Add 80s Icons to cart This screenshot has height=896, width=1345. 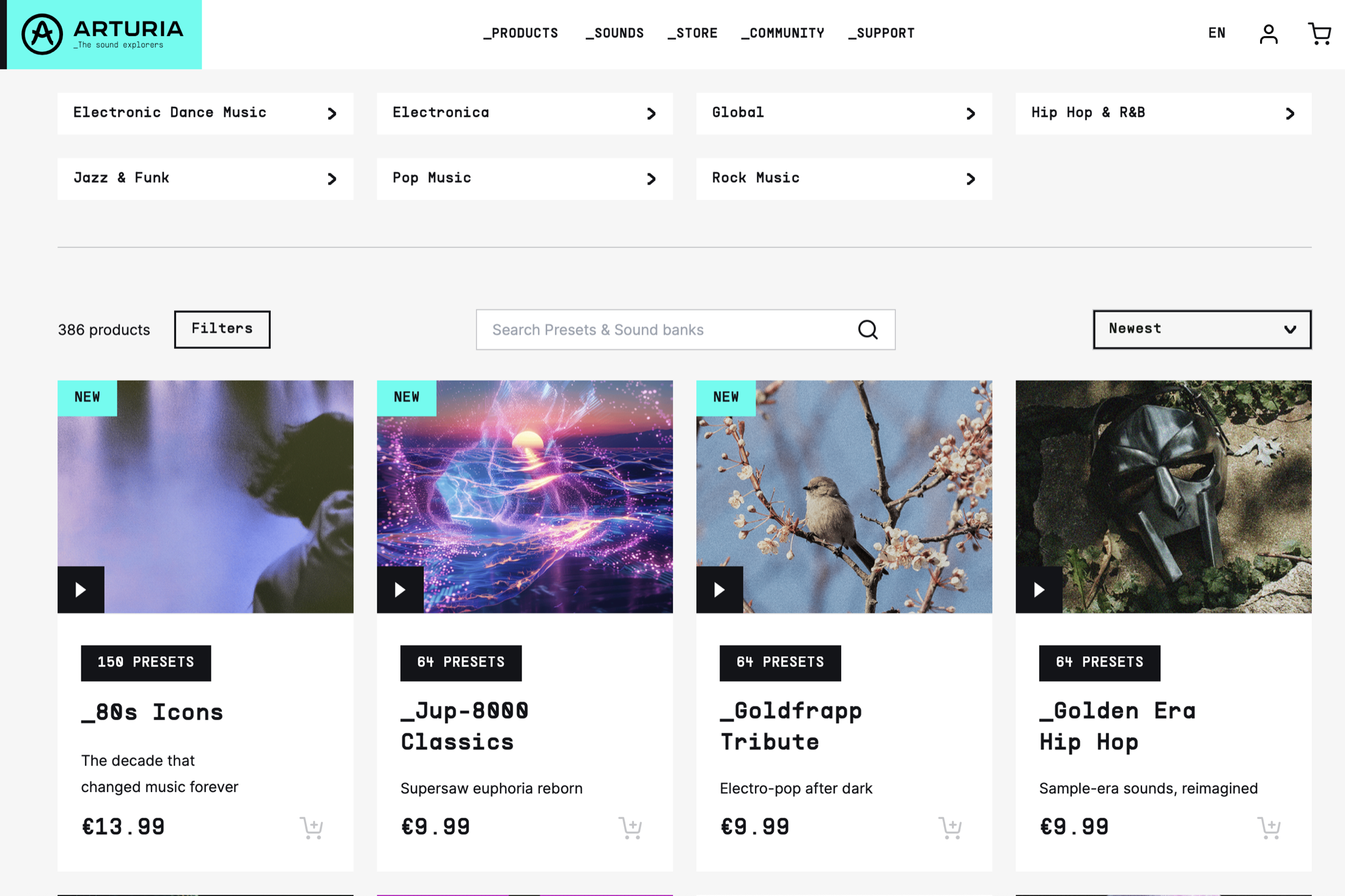click(x=311, y=828)
